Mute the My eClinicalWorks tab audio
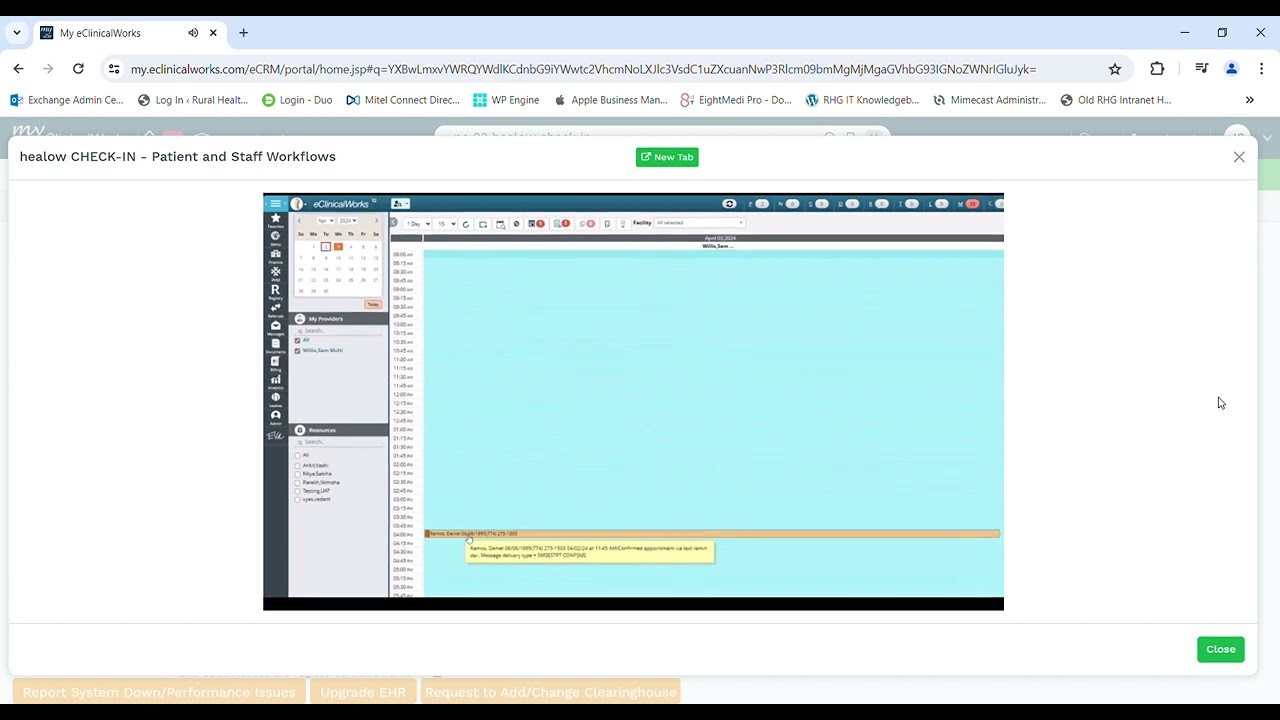1280x720 pixels. [193, 33]
